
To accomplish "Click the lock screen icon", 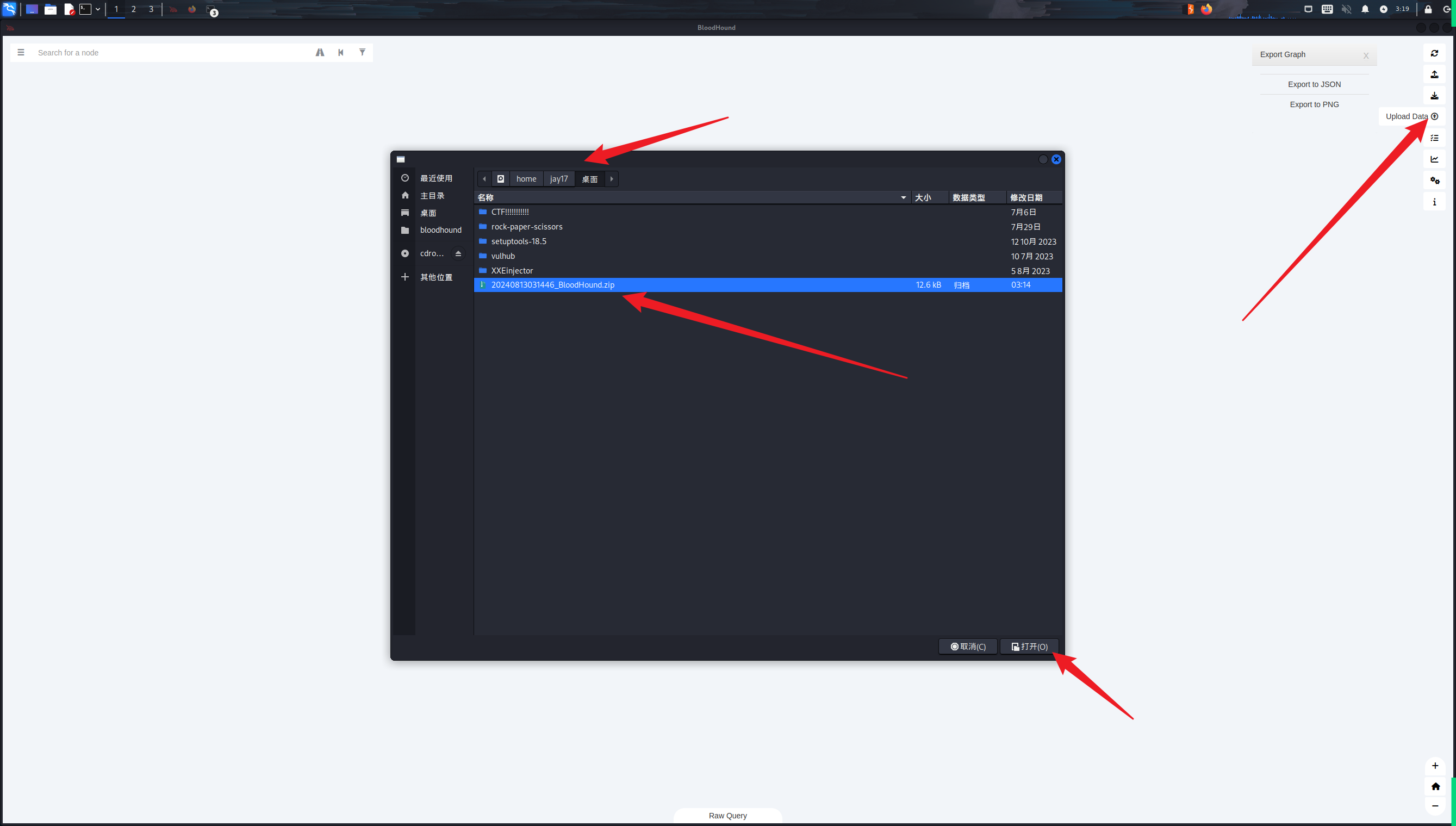I will click(1428, 9).
